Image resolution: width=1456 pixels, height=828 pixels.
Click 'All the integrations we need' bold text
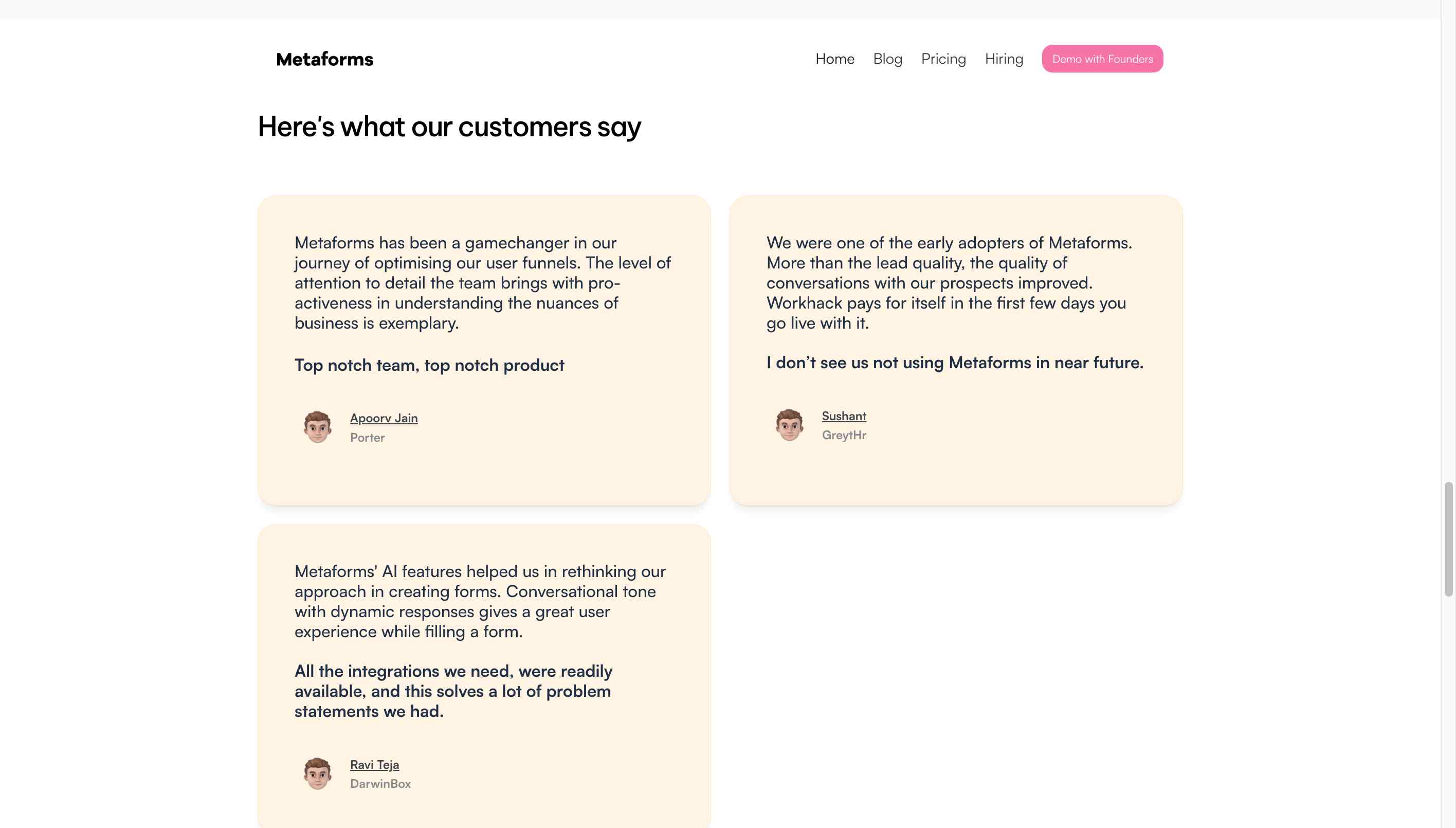[453, 691]
